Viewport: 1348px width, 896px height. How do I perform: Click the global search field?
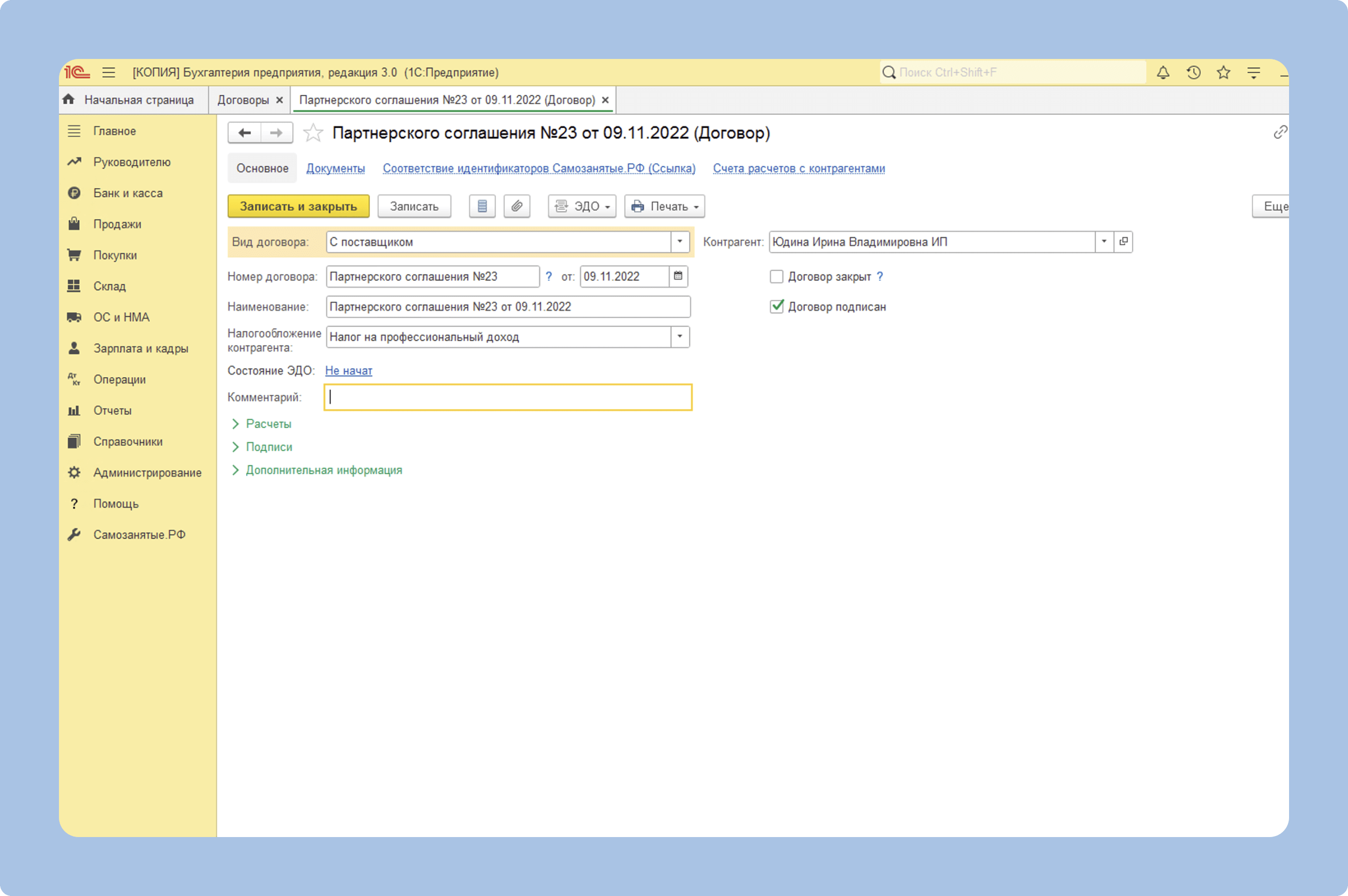coord(1012,73)
